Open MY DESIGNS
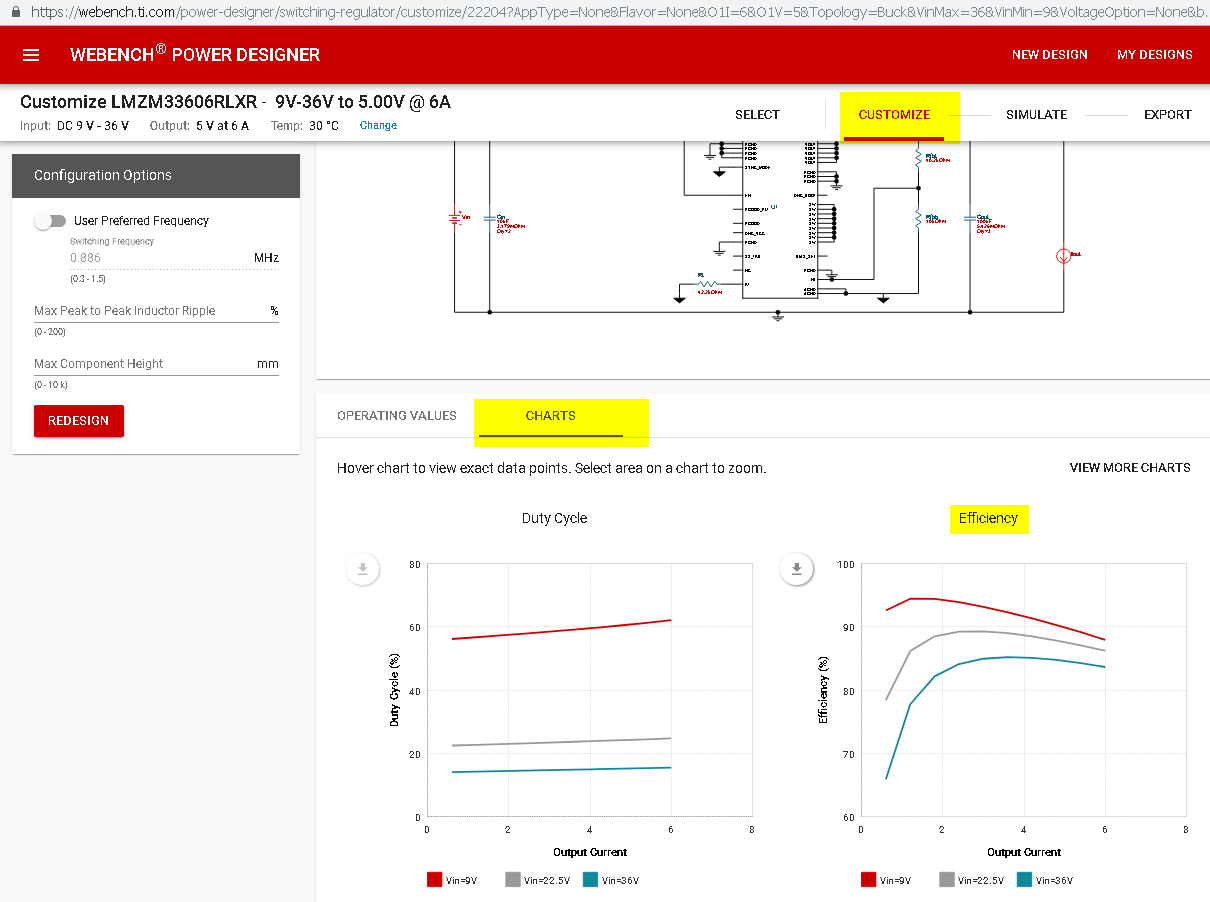 click(x=1154, y=55)
